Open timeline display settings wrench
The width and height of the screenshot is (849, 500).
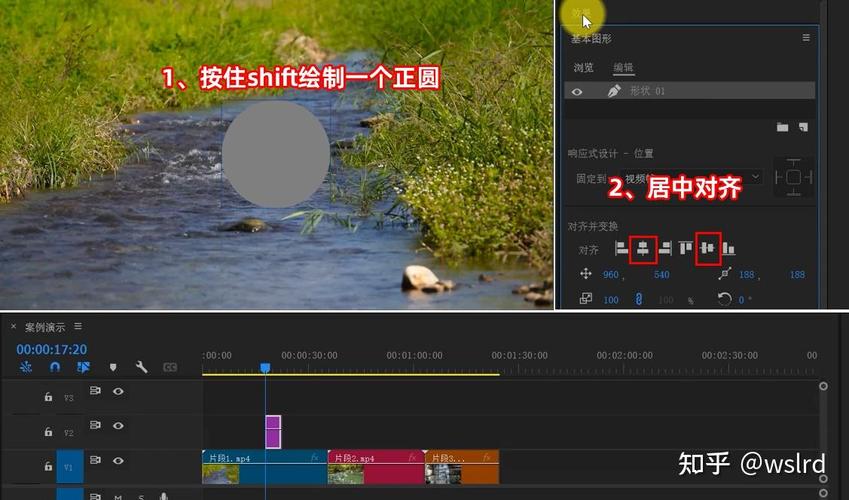141,367
